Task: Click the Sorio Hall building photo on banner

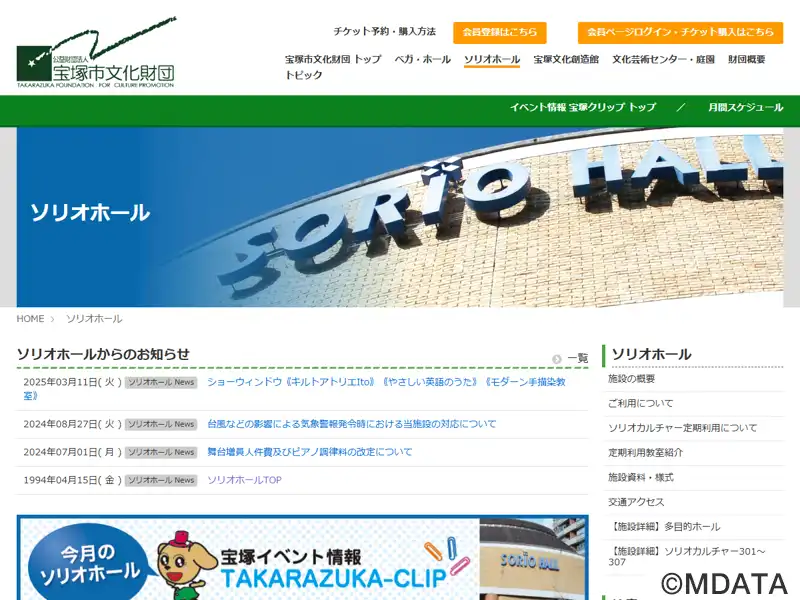Action: [x=533, y=559]
